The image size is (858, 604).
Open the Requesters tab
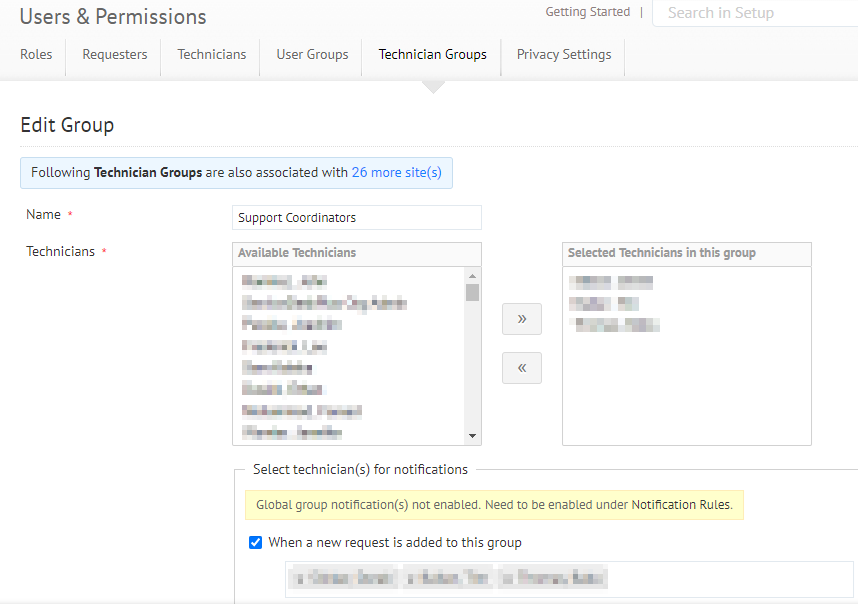114,54
